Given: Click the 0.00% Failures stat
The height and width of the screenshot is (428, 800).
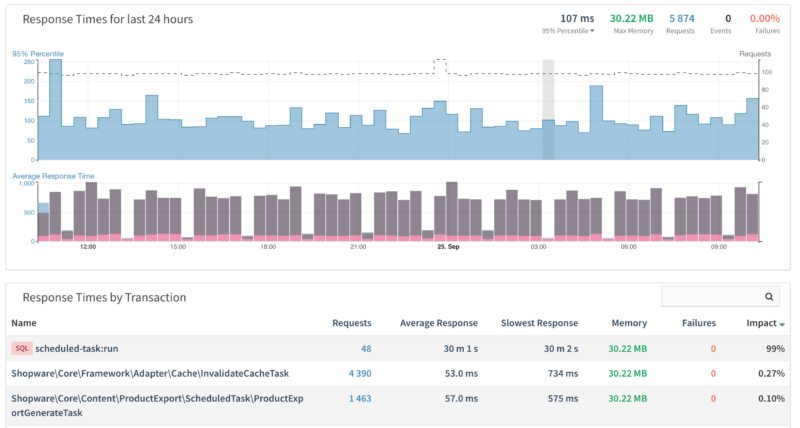Looking at the screenshot, I should pyautogui.click(x=764, y=18).
